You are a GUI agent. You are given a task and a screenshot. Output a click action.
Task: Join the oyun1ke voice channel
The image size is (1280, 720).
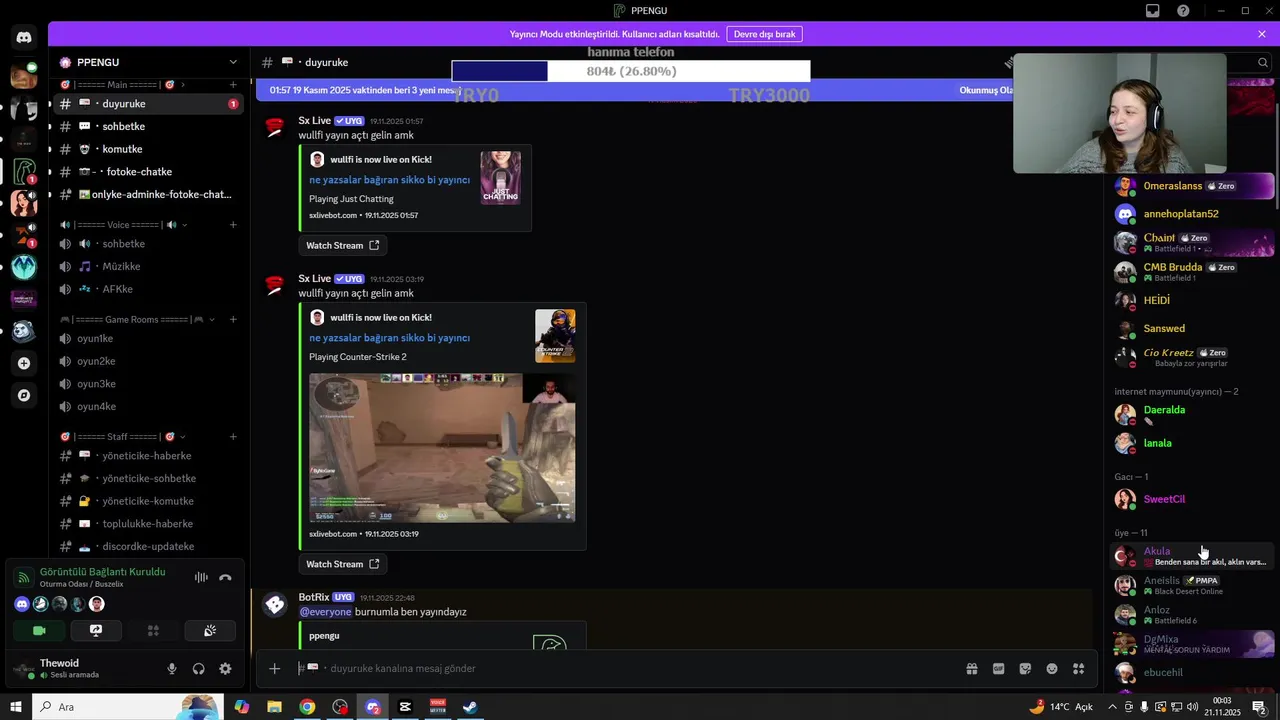point(148,339)
